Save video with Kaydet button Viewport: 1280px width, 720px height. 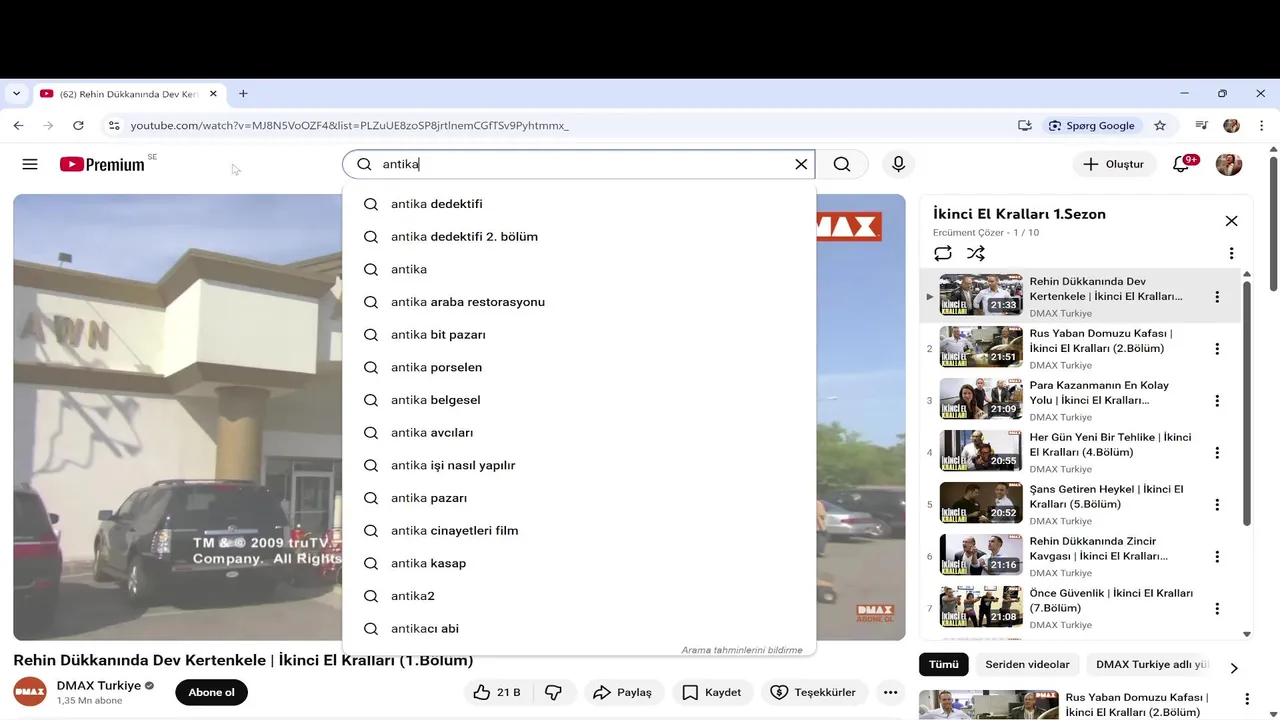pyautogui.click(x=712, y=692)
